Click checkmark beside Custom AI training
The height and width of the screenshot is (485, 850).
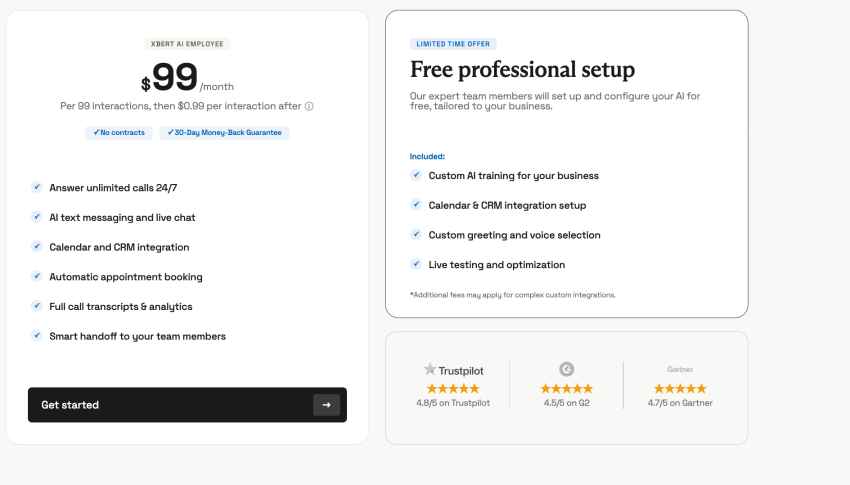416,175
